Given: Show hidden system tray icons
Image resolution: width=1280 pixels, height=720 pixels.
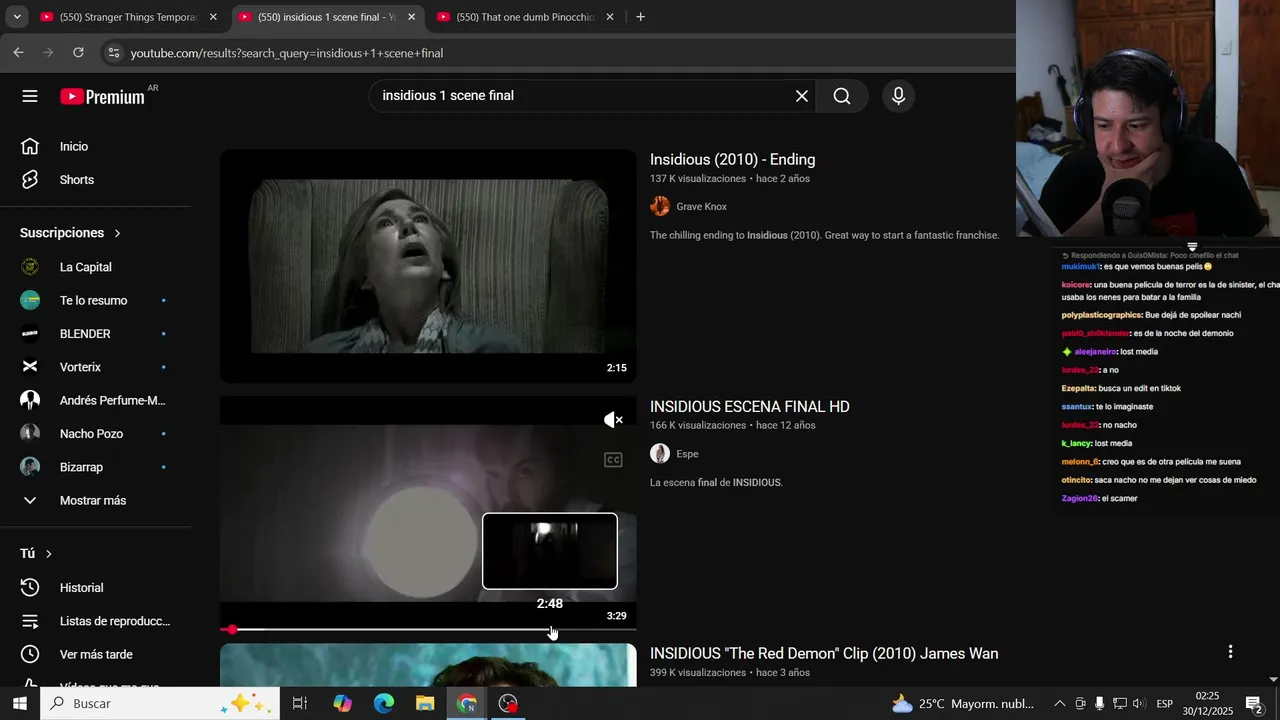Looking at the screenshot, I should (1060, 704).
